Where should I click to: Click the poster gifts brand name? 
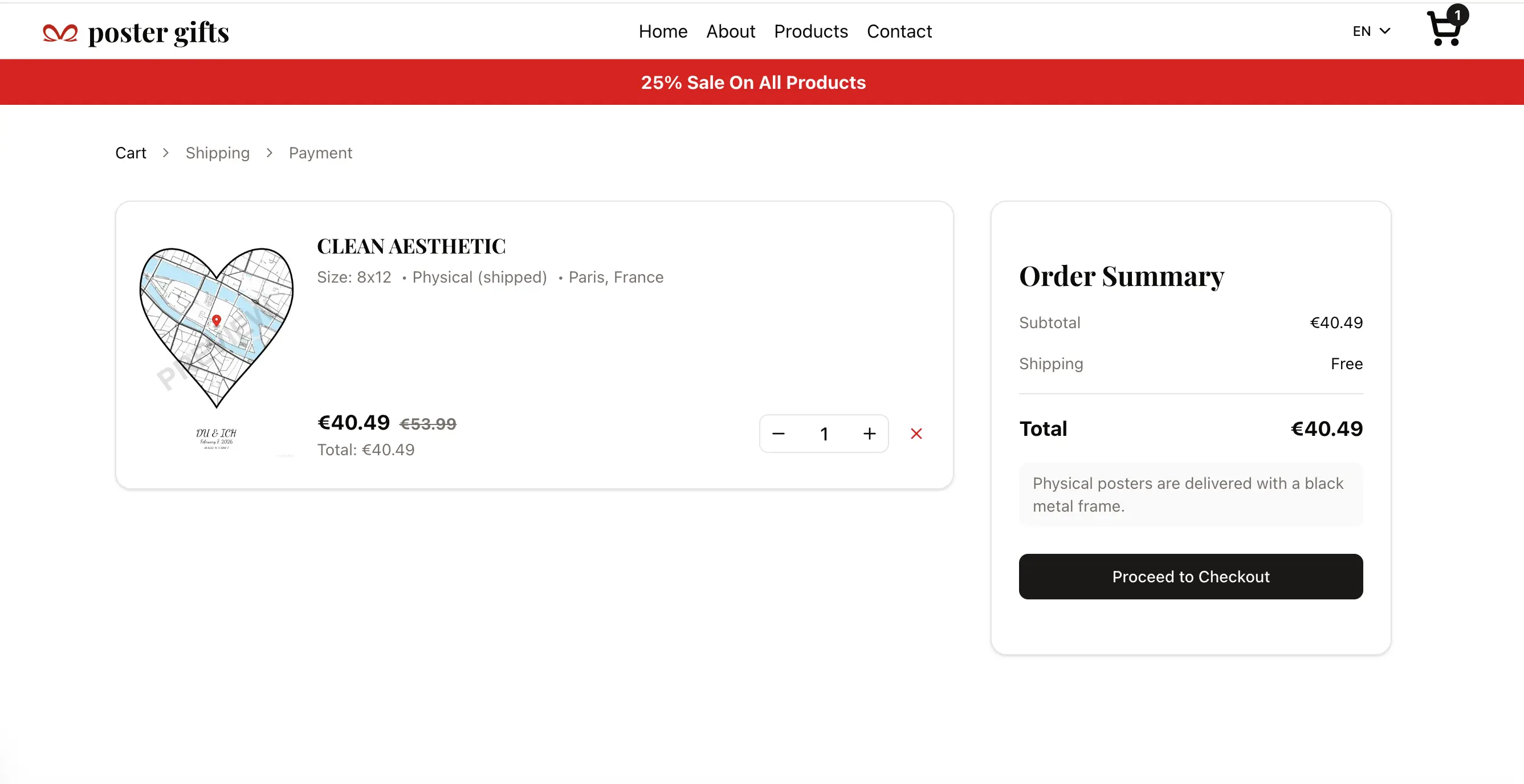[158, 32]
